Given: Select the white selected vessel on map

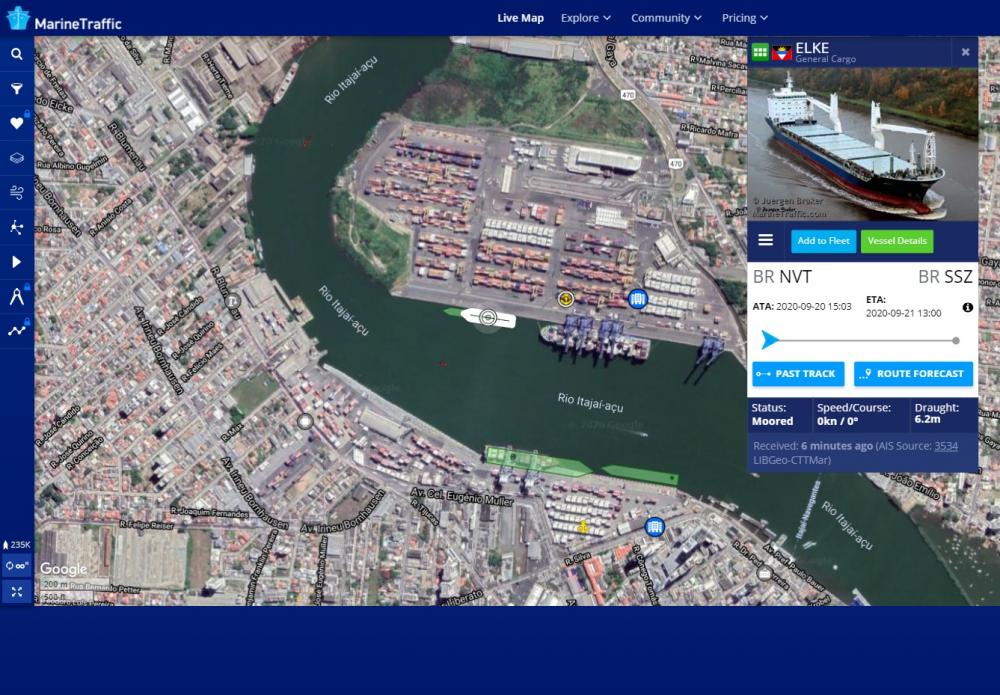Looking at the screenshot, I should (488, 317).
